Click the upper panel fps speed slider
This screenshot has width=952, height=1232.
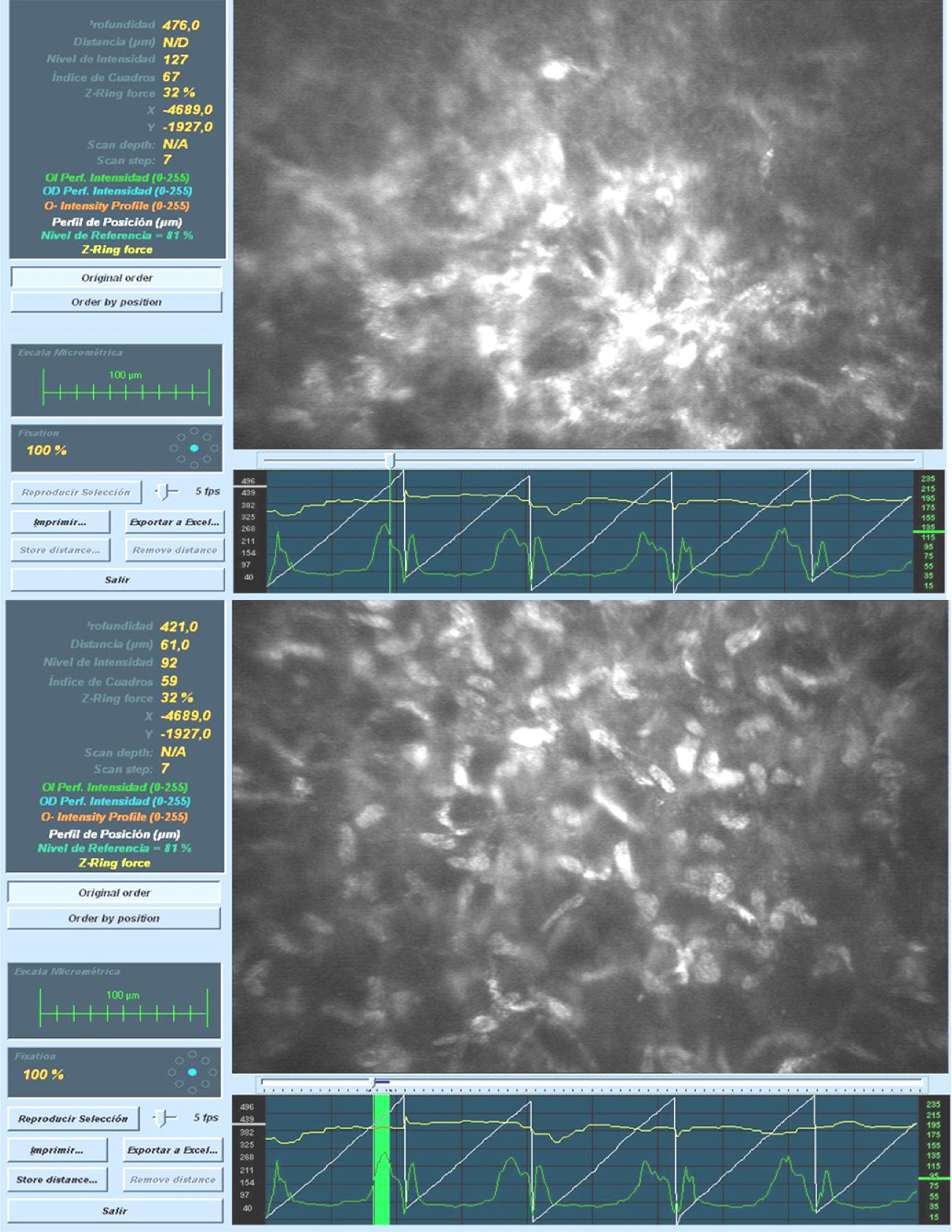tap(163, 491)
